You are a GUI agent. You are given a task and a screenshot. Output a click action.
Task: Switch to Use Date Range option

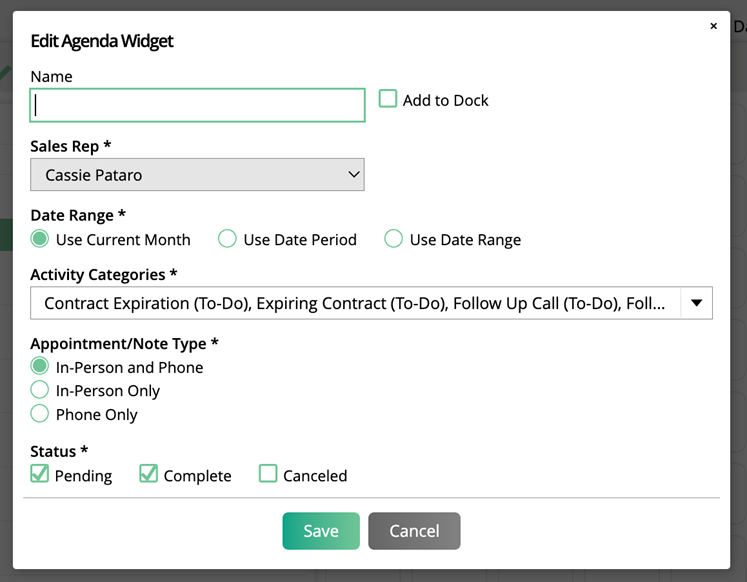(394, 239)
